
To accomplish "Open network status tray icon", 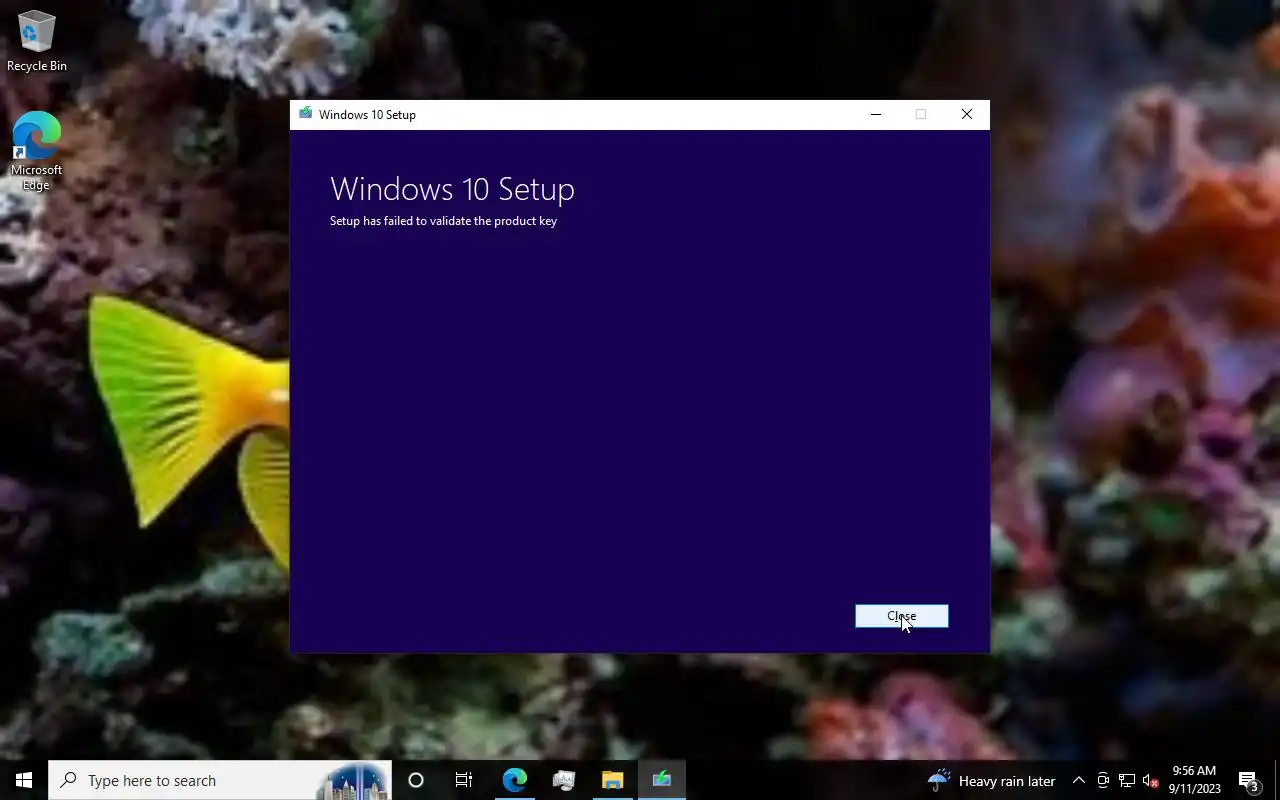I will point(1127,780).
